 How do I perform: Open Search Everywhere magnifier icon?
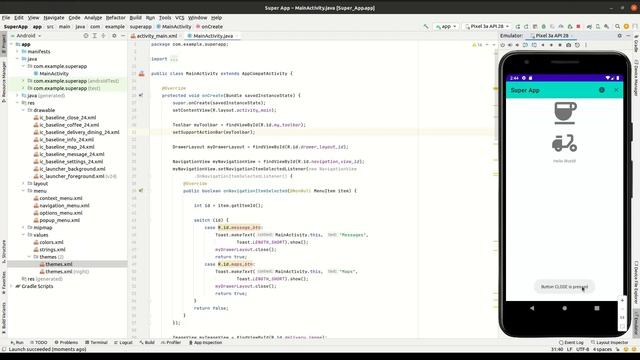pyautogui.click(x=618, y=27)
